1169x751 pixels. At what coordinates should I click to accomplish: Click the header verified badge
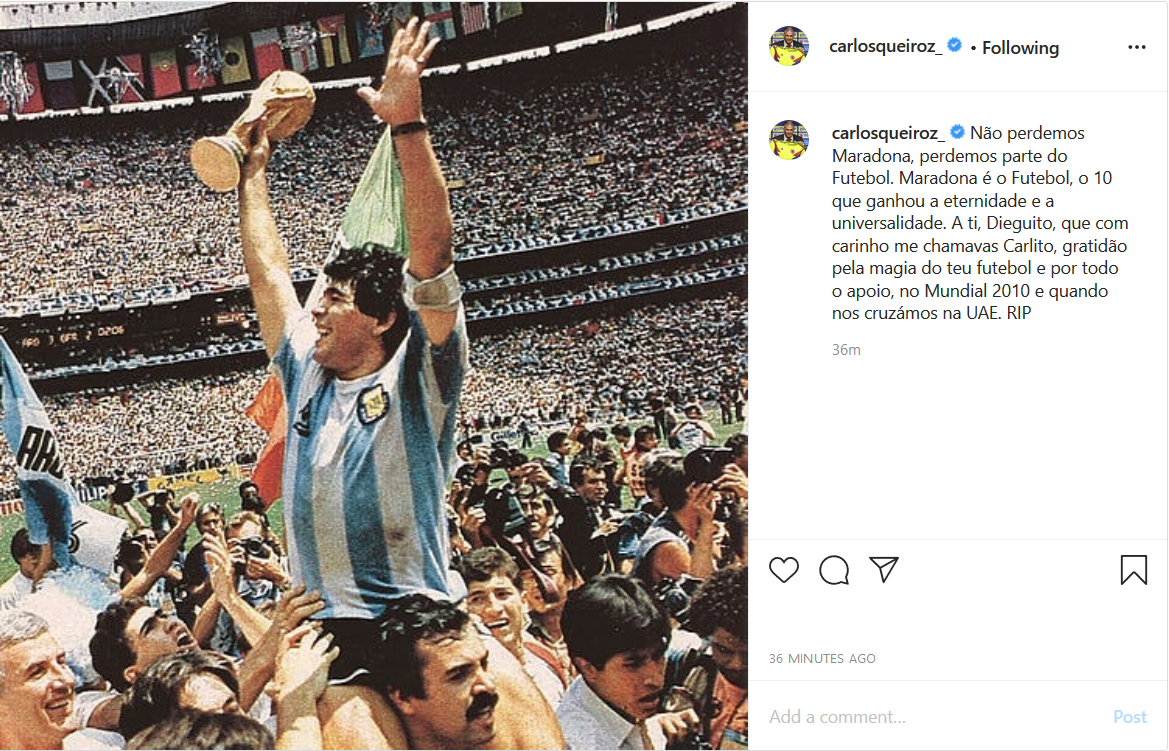tap(954, 45)
